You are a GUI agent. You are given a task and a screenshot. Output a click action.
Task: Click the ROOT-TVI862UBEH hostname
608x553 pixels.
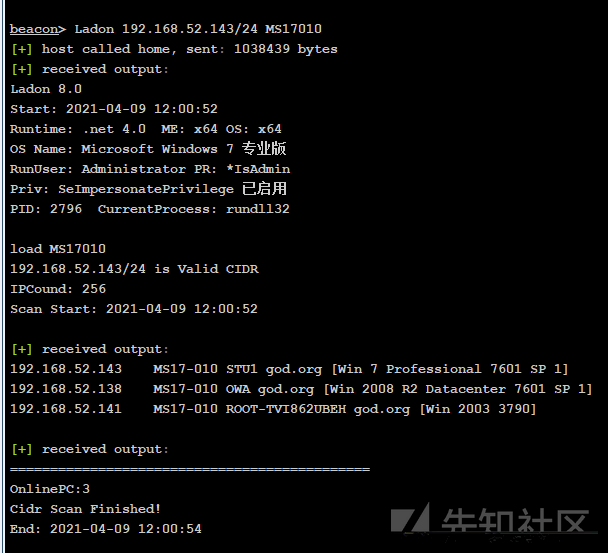pos(286,409)
